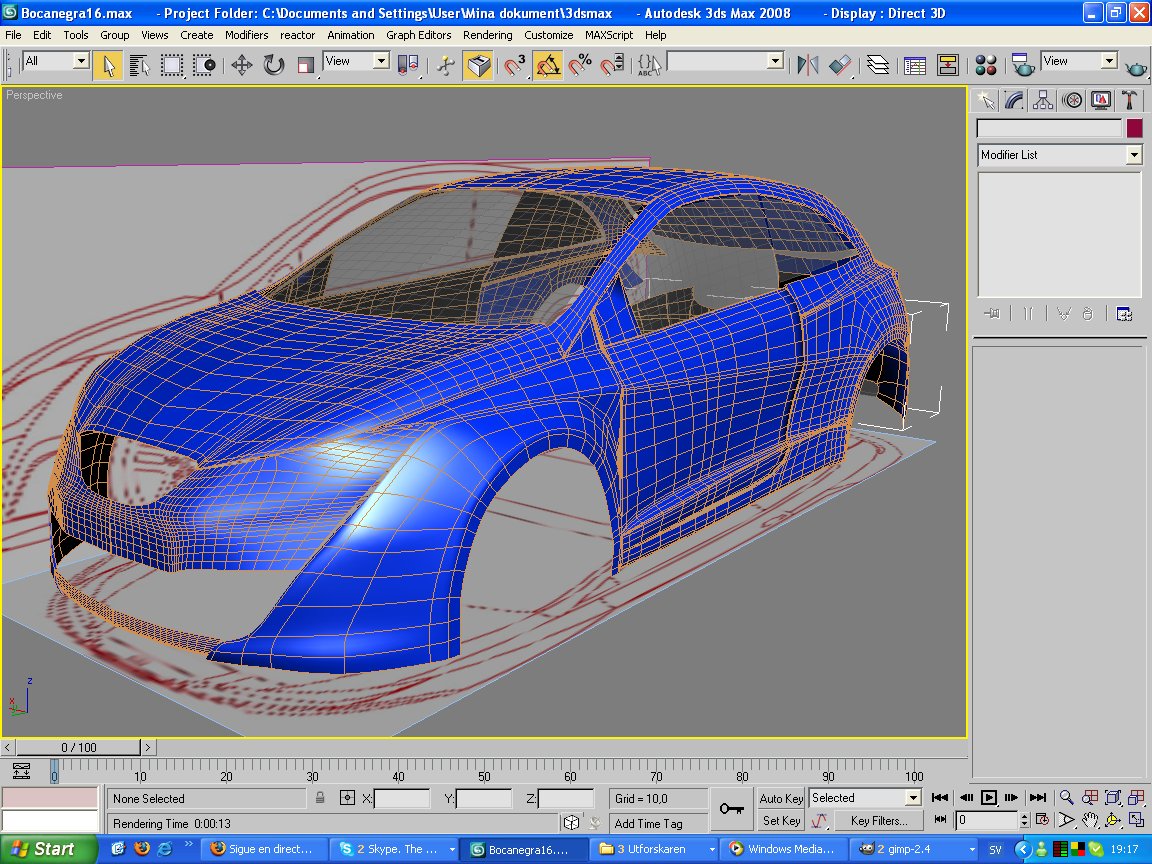This screenshot has height=864, width=1152.
Task: Click the Key Filters button
Action: pyautogui.click(x=879, y=821)
